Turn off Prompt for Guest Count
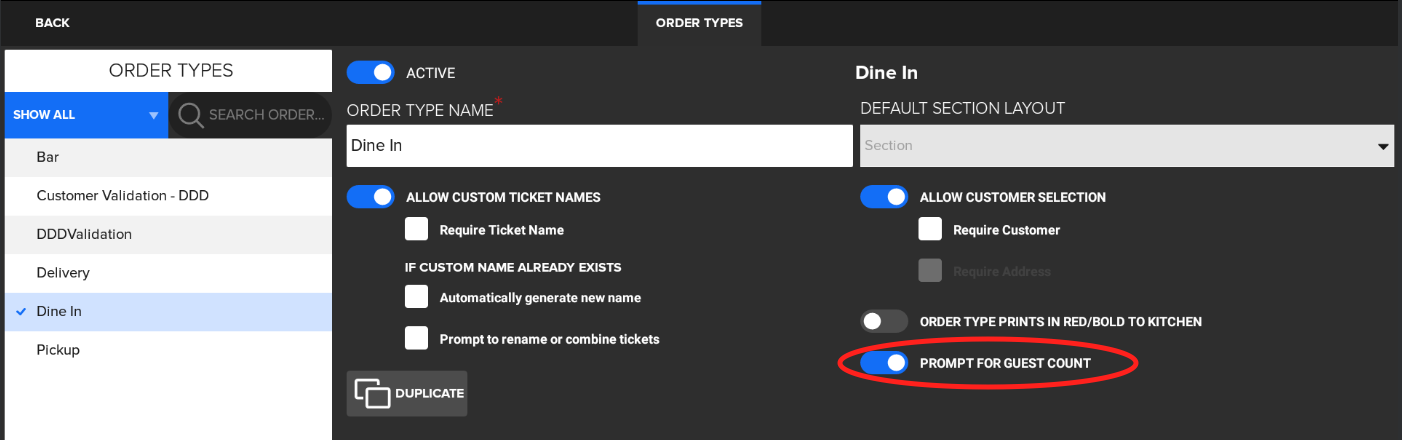The width and height of the screenshot is (1402, 440). coord(884,363)
